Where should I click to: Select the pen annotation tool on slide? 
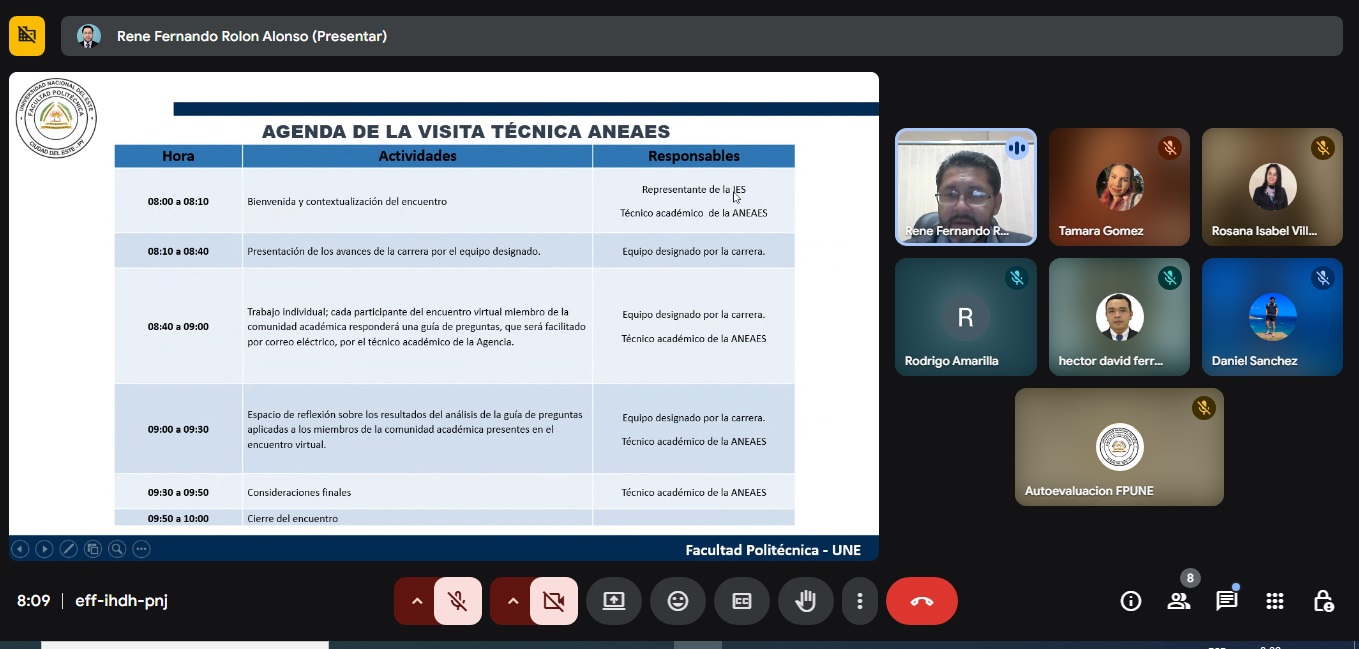coord(68,548)
